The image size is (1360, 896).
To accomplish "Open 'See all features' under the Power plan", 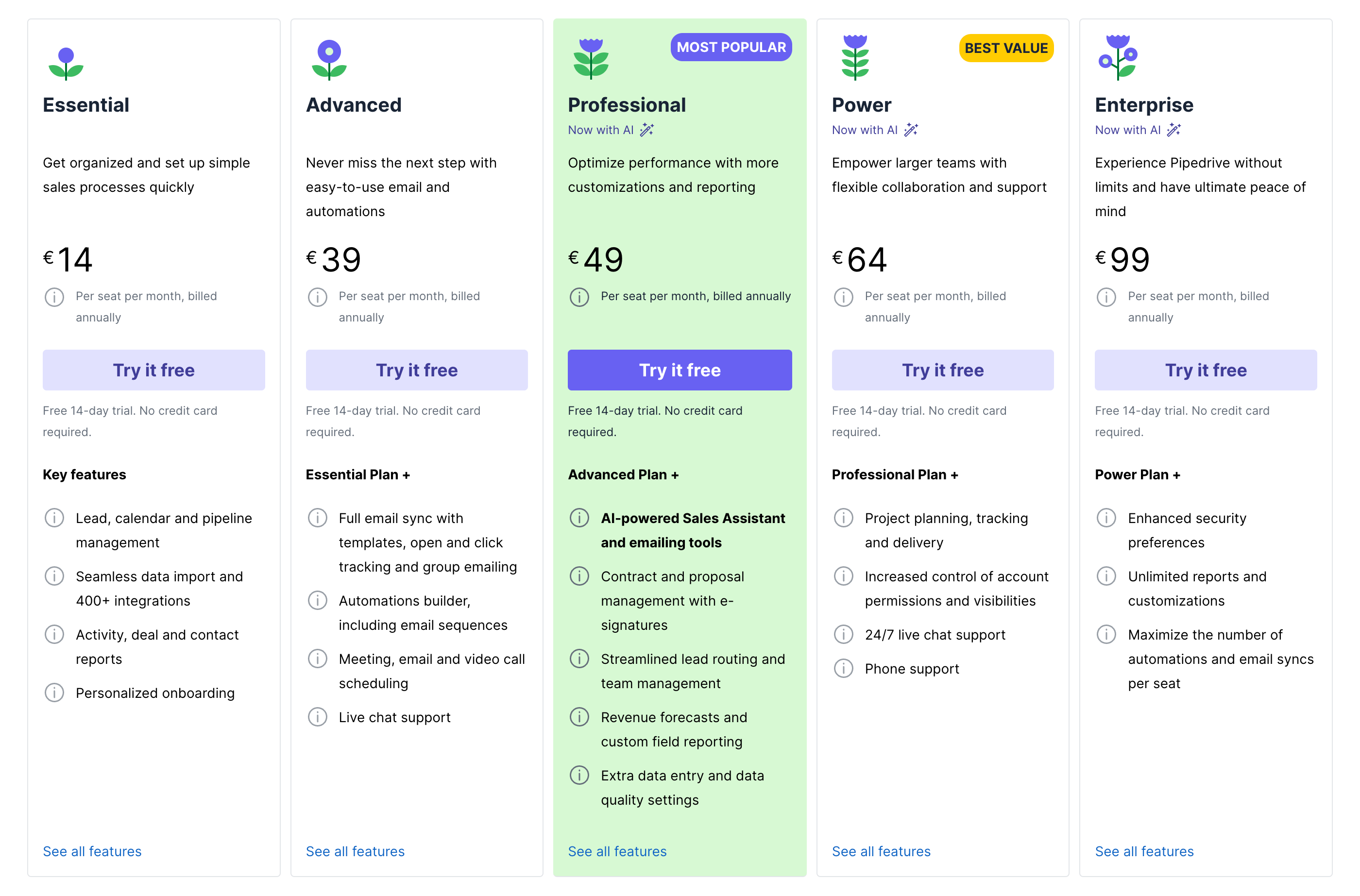I will coord(882,851).
